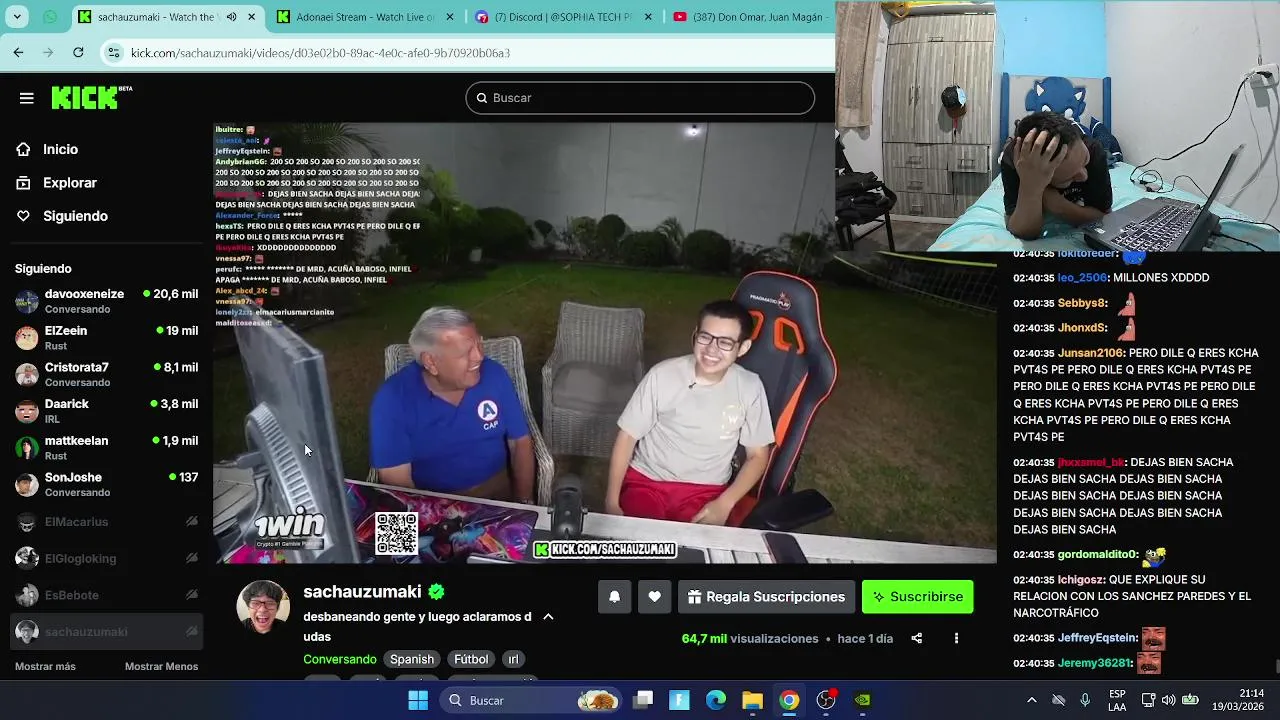Toggle notification bell for sachauzumaki
This screenshot has height=720, width=1280.
point(615,597)
